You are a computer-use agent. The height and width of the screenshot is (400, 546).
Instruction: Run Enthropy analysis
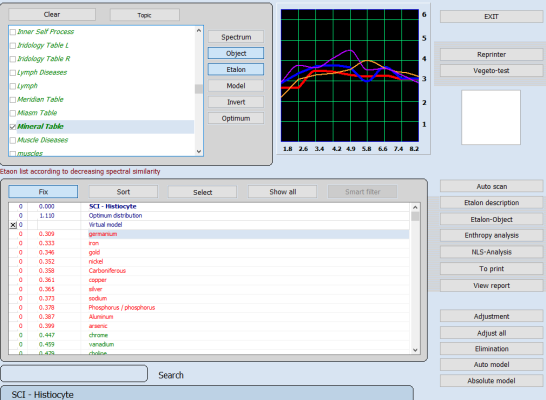tap(491, 235)
